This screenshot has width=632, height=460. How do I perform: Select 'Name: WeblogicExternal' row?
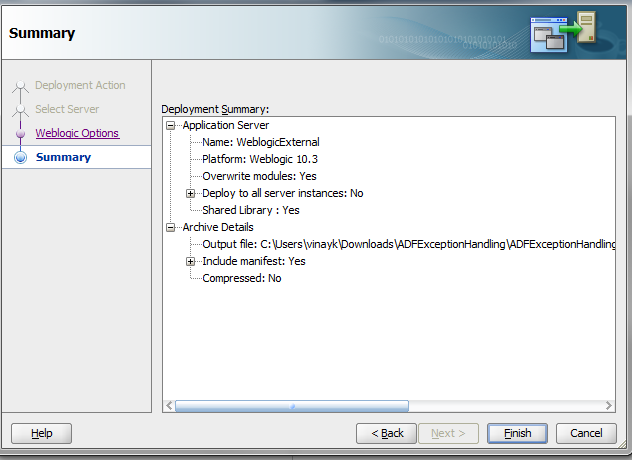click(261, 142)
